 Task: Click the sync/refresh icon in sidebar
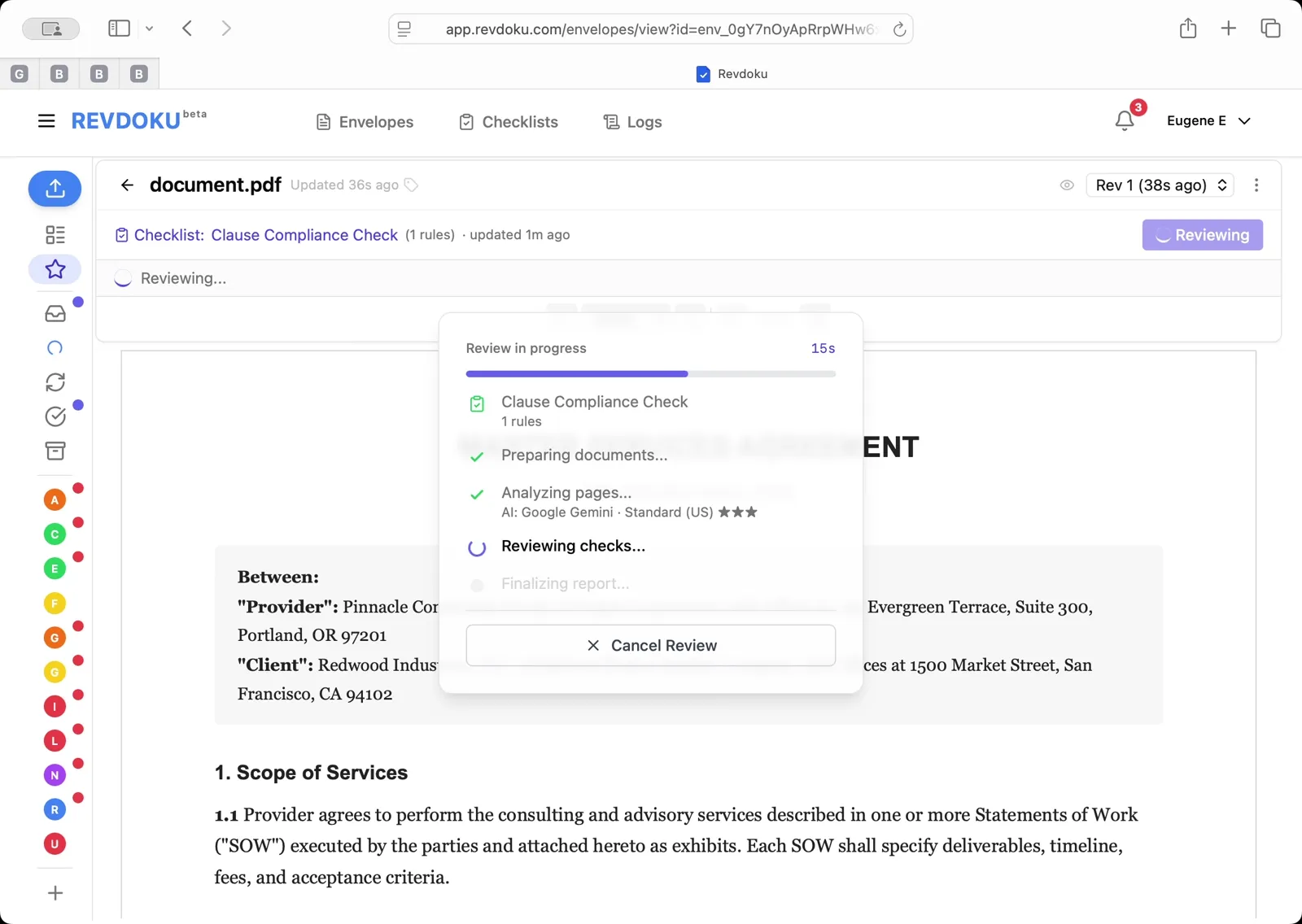[x=55, y=382]
